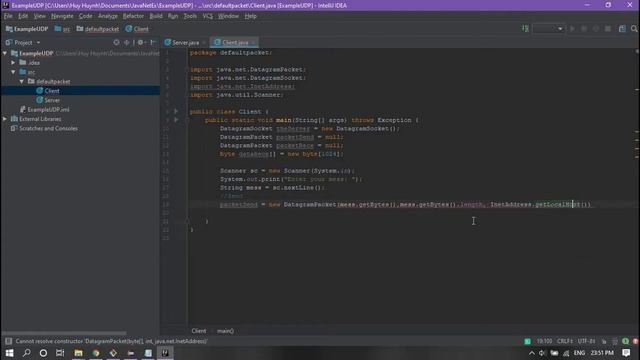The image size is (640, 360).
Task: Click the CRLF line separator selector
Action: (564, 341)
